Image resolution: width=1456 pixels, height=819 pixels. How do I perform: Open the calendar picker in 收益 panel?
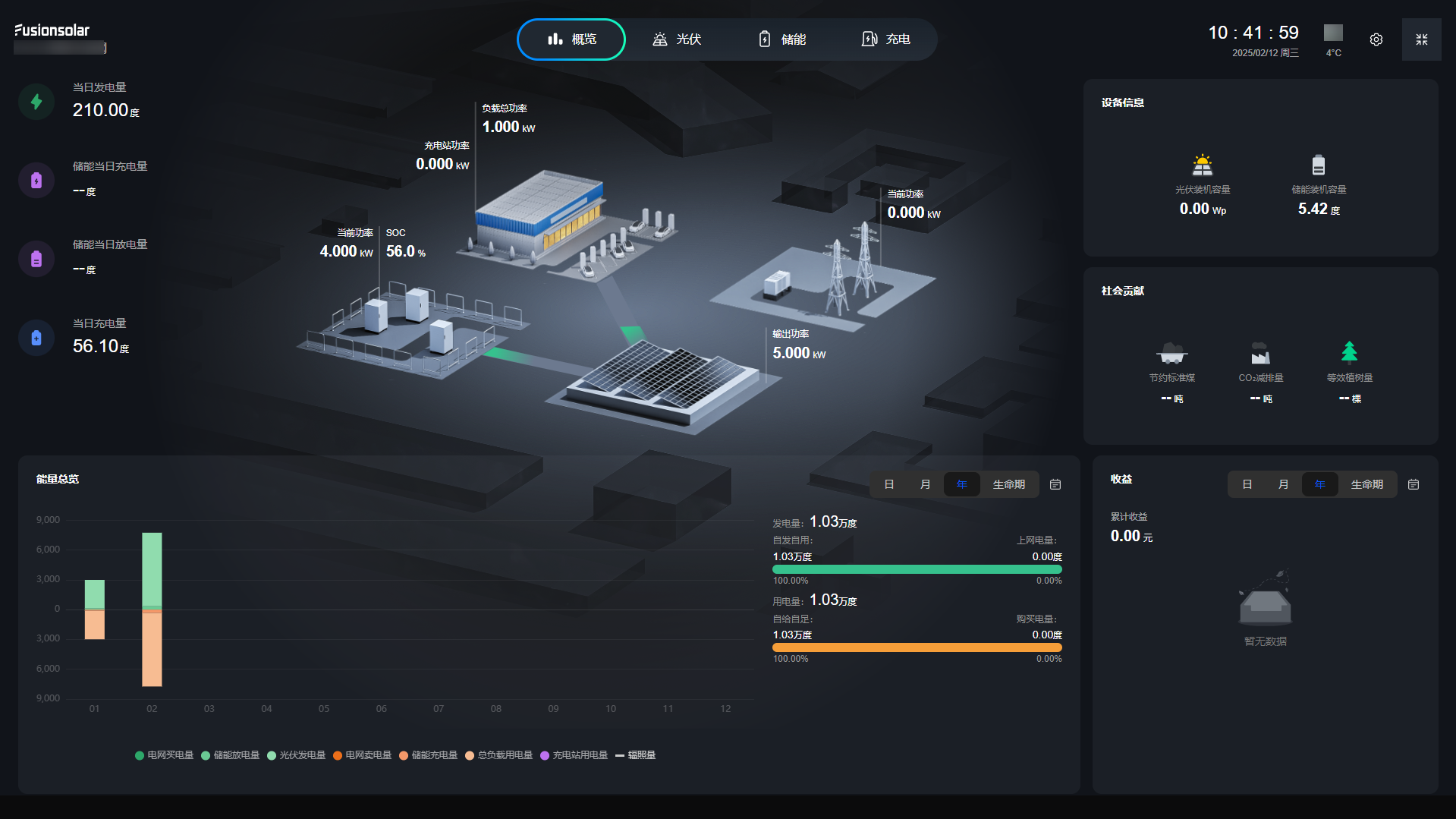coord(1413,484)
